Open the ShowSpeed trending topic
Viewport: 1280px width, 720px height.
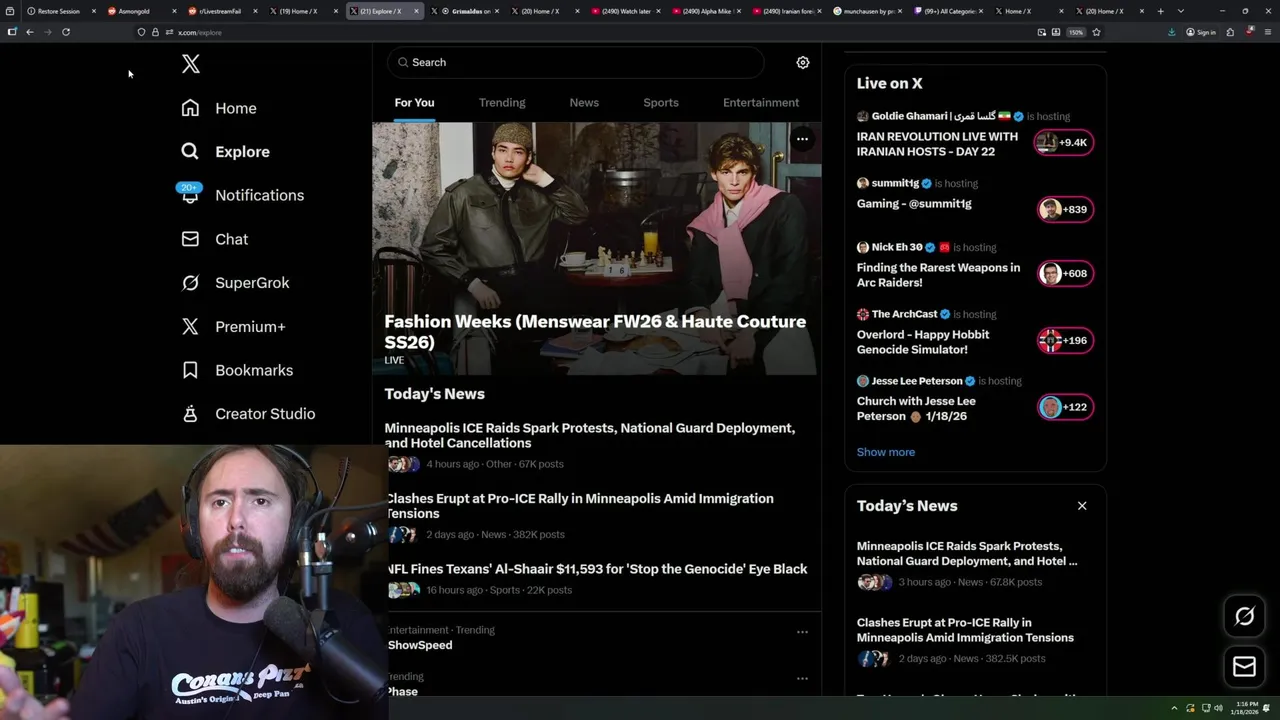point(420,645)
